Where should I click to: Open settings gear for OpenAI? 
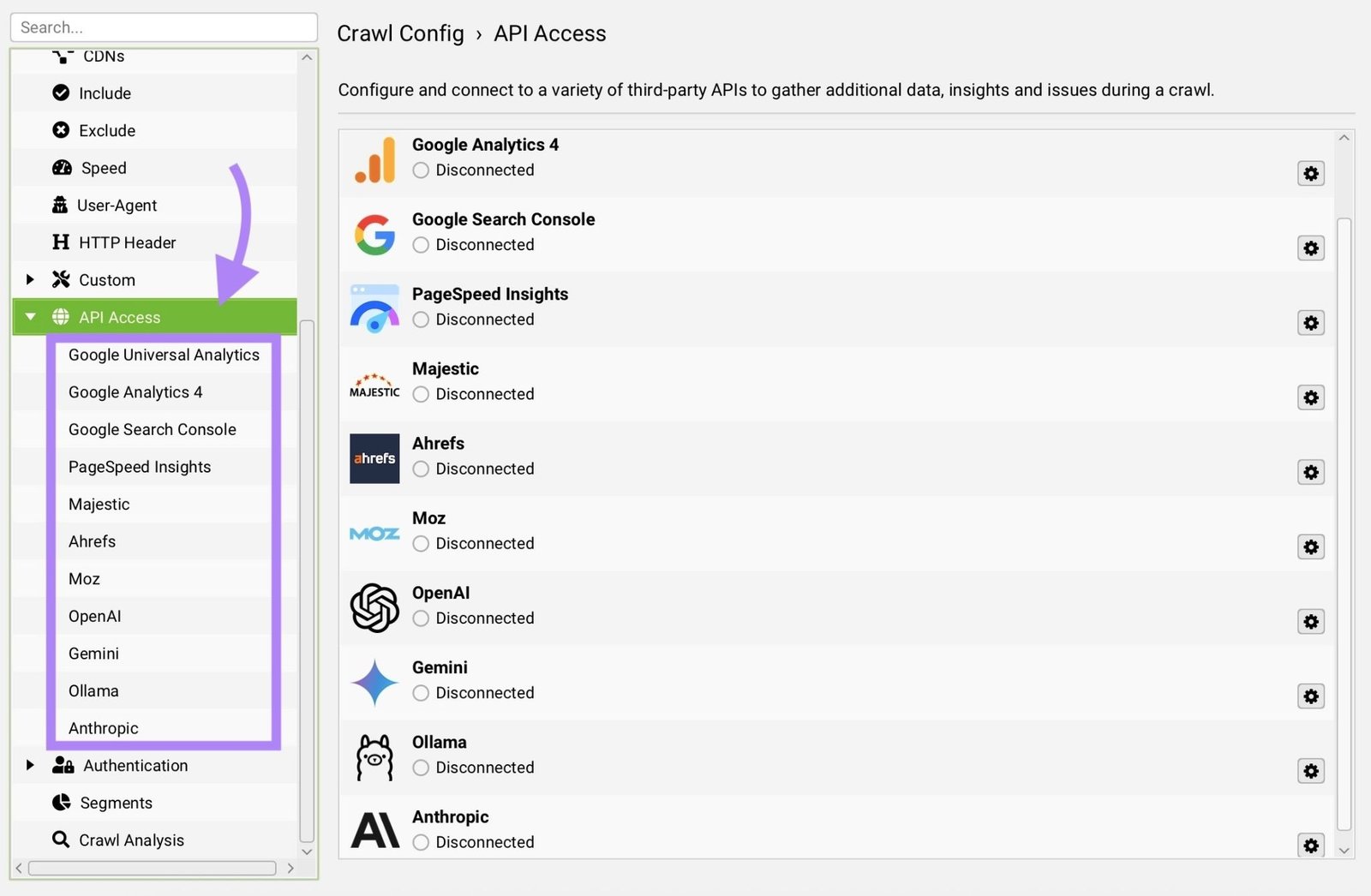point(1311,621)
